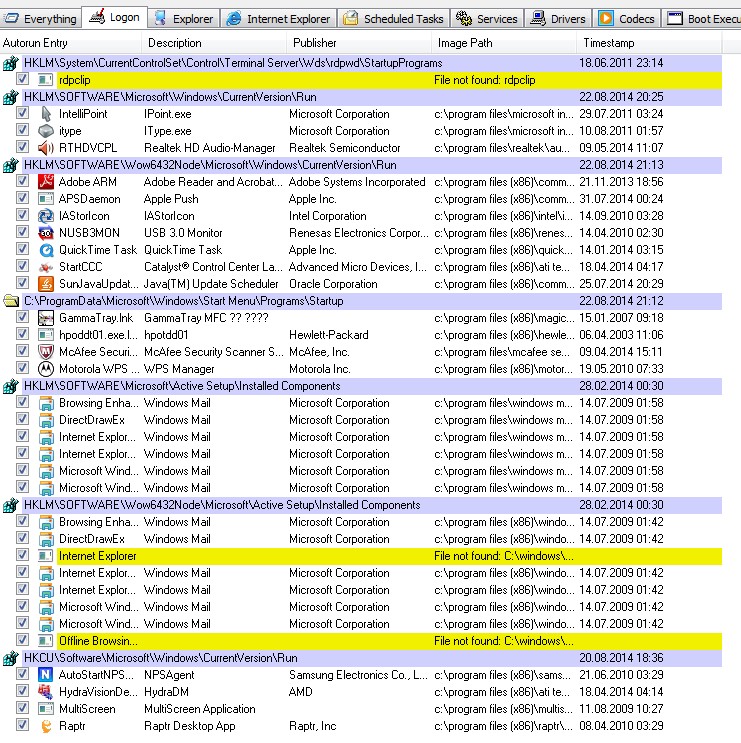Click the StartCCC Catalyst icon
This screenshot has width=741, height=743.
(45, 267)
